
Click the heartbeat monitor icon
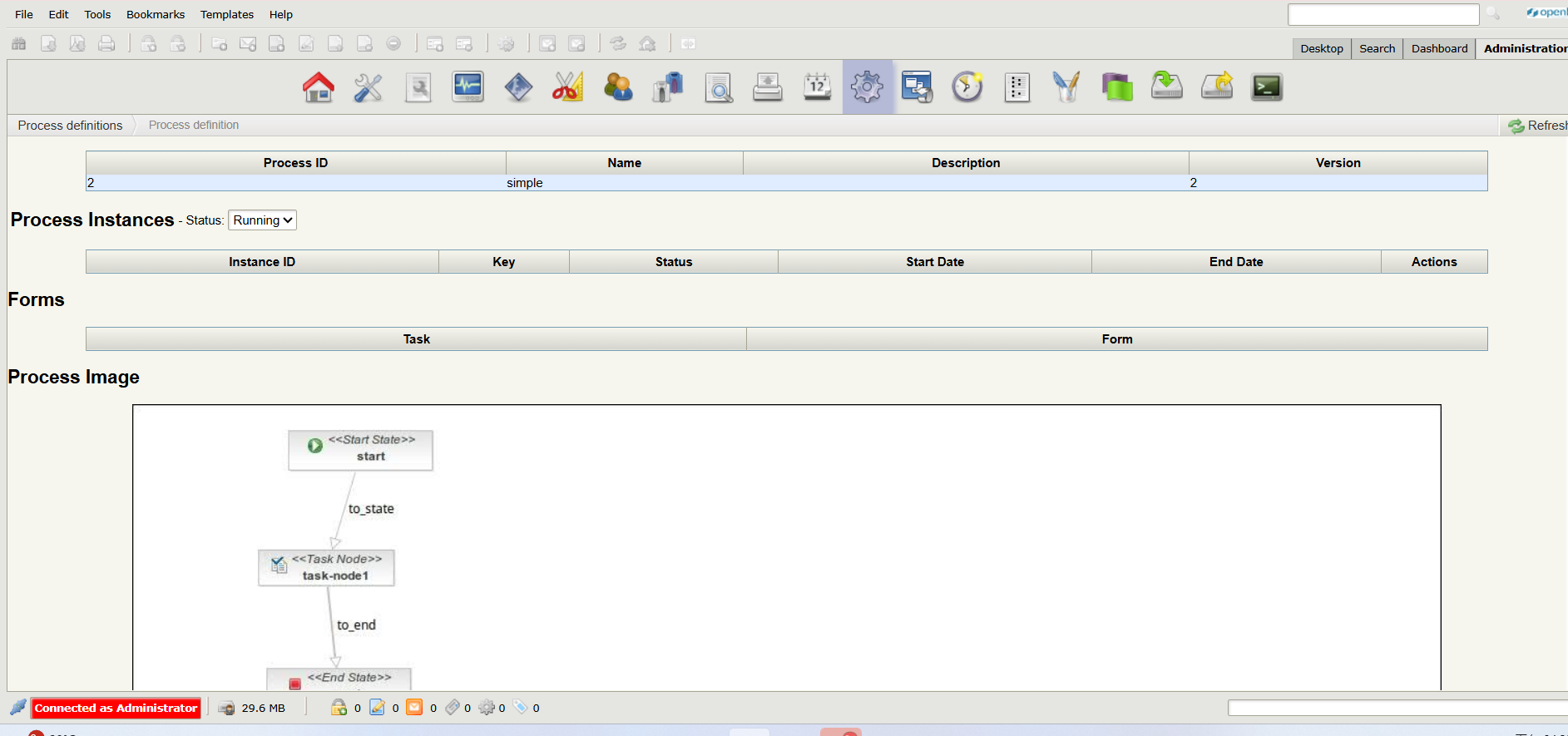[x=468, y=87]
